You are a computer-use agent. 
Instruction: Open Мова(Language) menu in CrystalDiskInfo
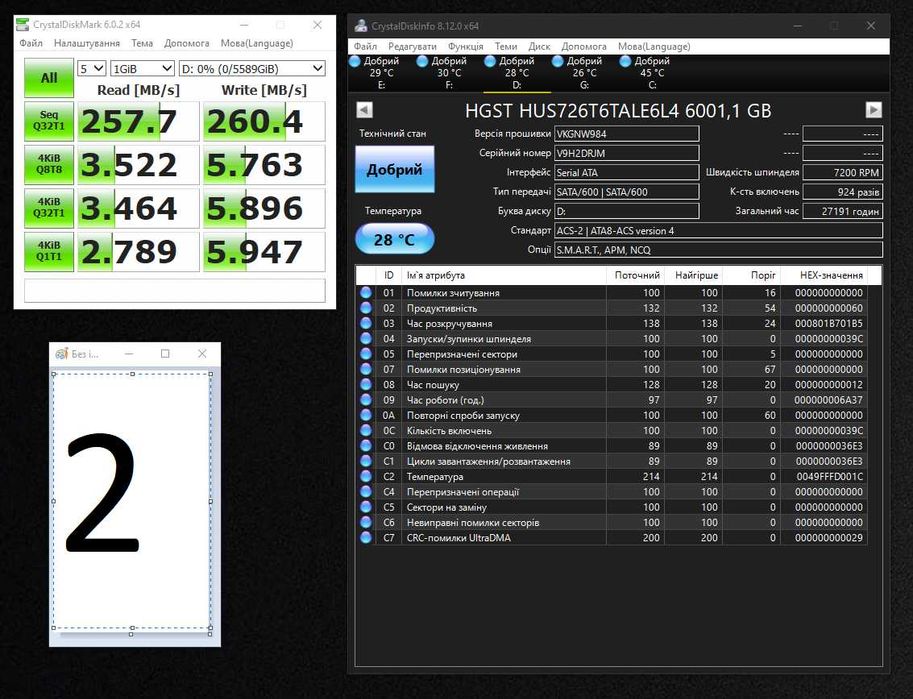(x=654, y=46)
